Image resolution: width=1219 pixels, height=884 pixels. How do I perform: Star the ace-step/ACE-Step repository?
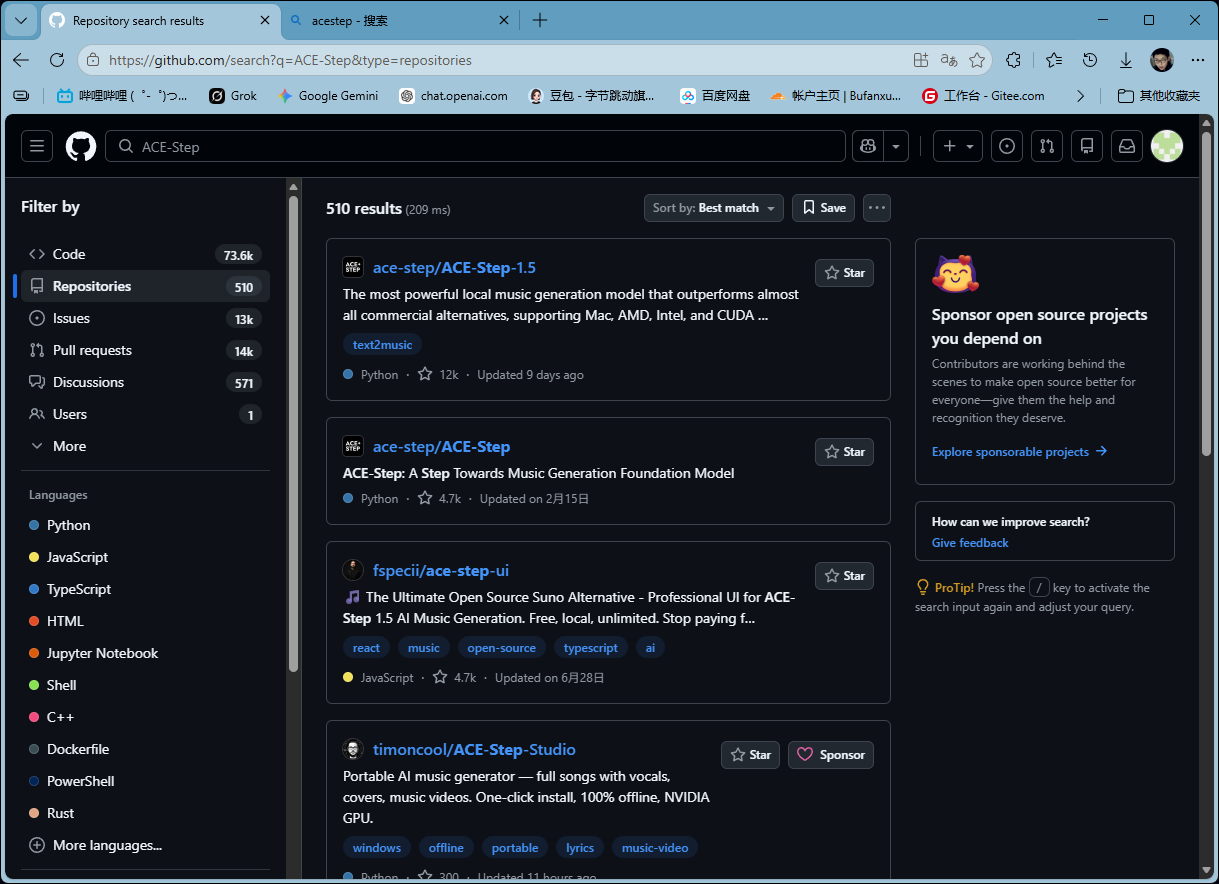click(x=844, y=452)
